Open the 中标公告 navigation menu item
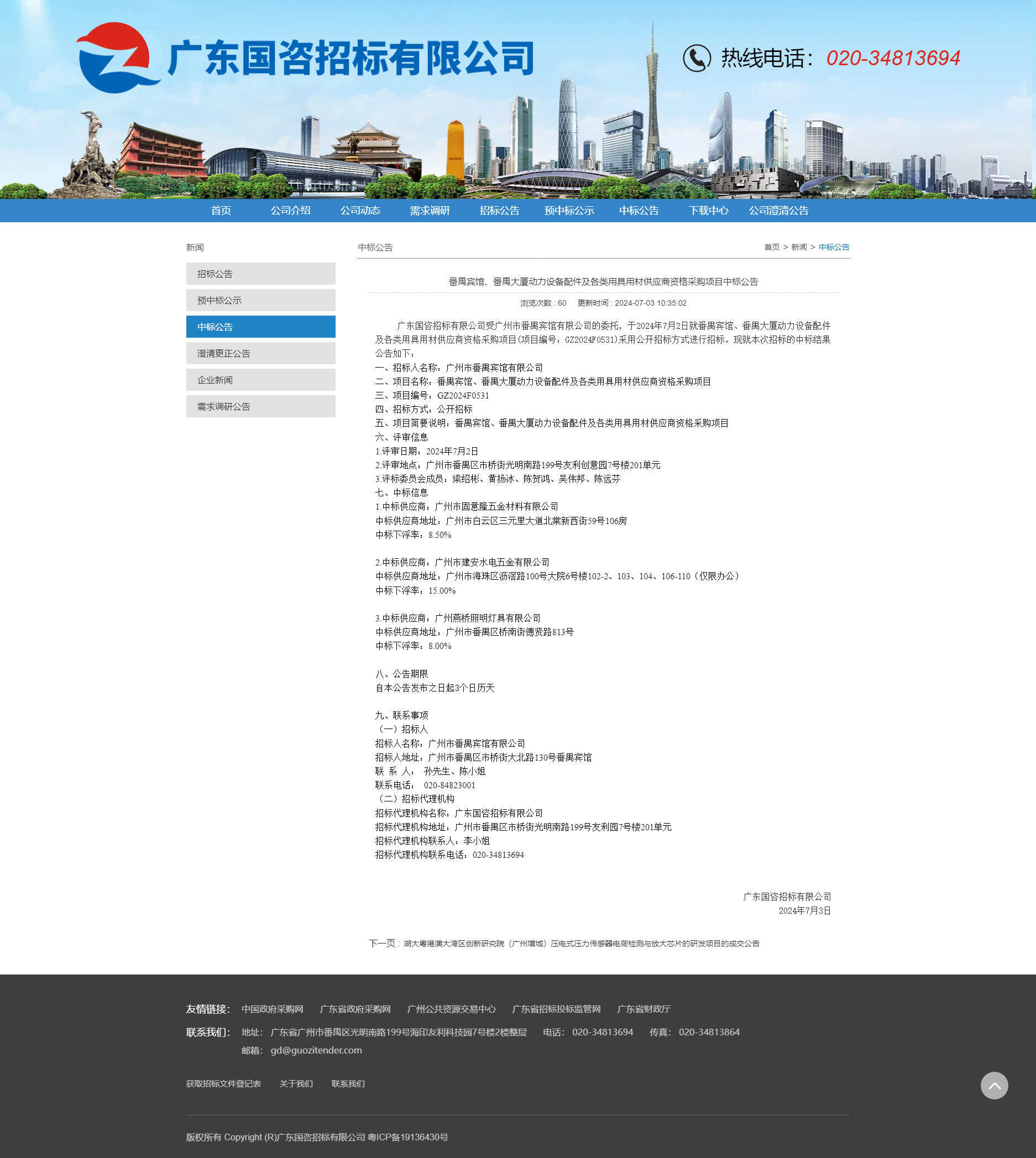1036x1158 pixels. (x=639, y=211)
